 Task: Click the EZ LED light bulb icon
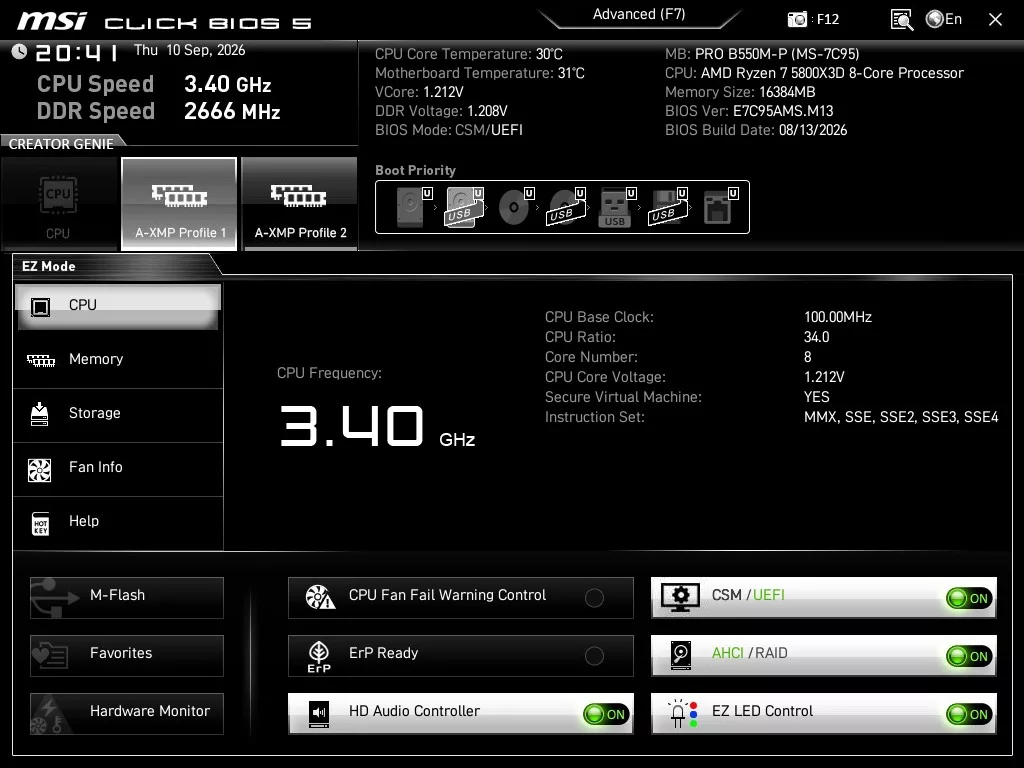(682, 714)
